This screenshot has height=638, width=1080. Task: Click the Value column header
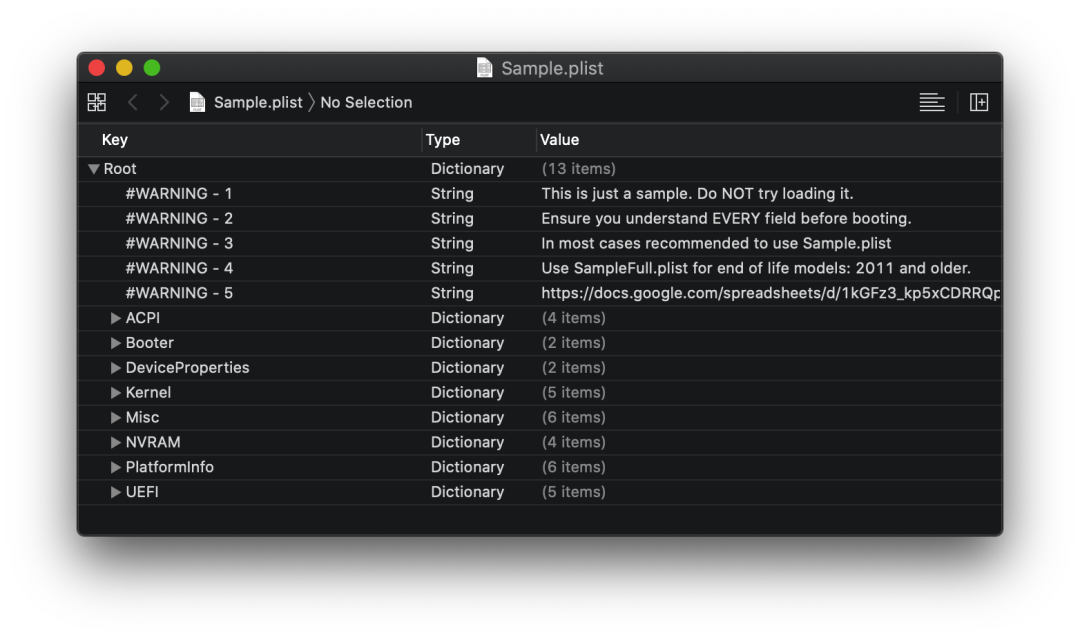[559, 140]
